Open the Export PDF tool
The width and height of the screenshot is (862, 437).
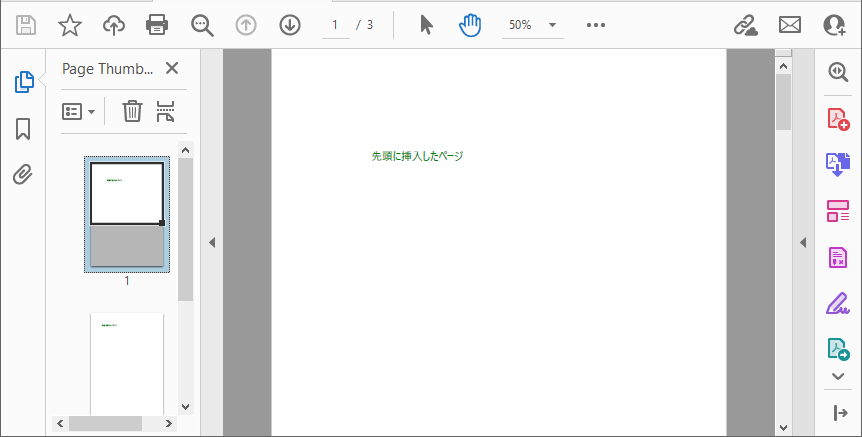click(x=838, y=164)
